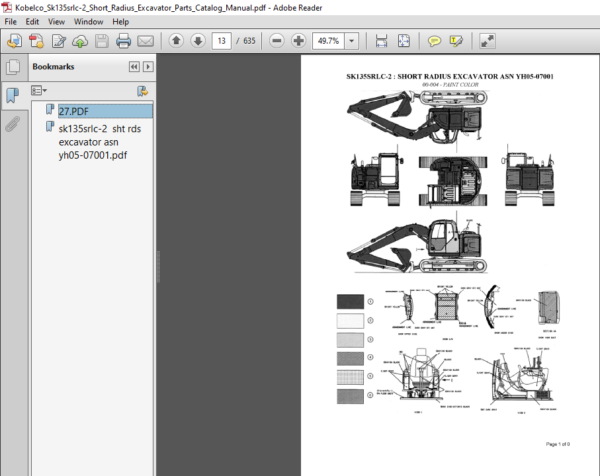Click the fit width scrolling icon
This screenshot has width=600, height=476.
point(381,41)
